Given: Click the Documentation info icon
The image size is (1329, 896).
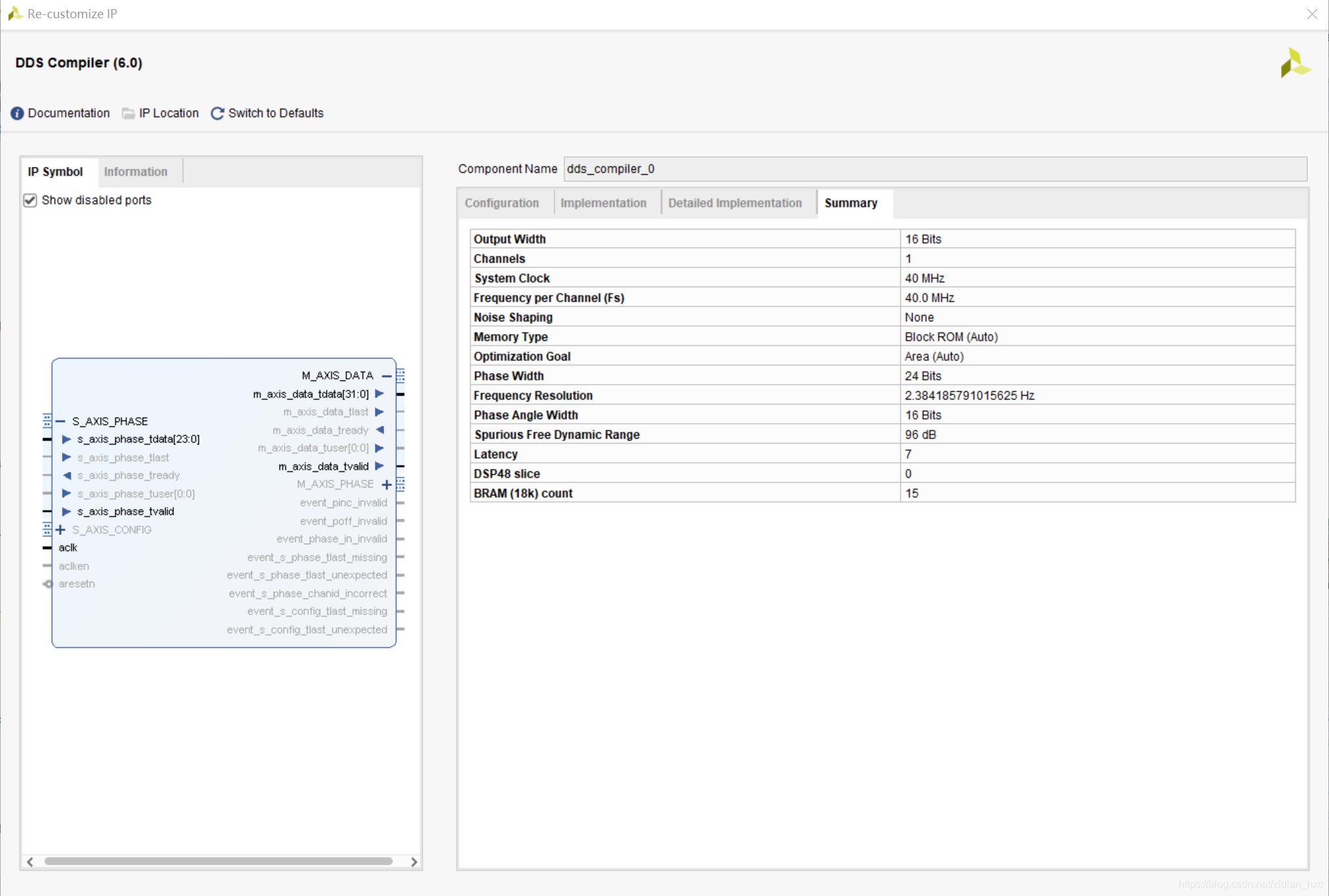Looking at the screenshot, I should point(17,113).
